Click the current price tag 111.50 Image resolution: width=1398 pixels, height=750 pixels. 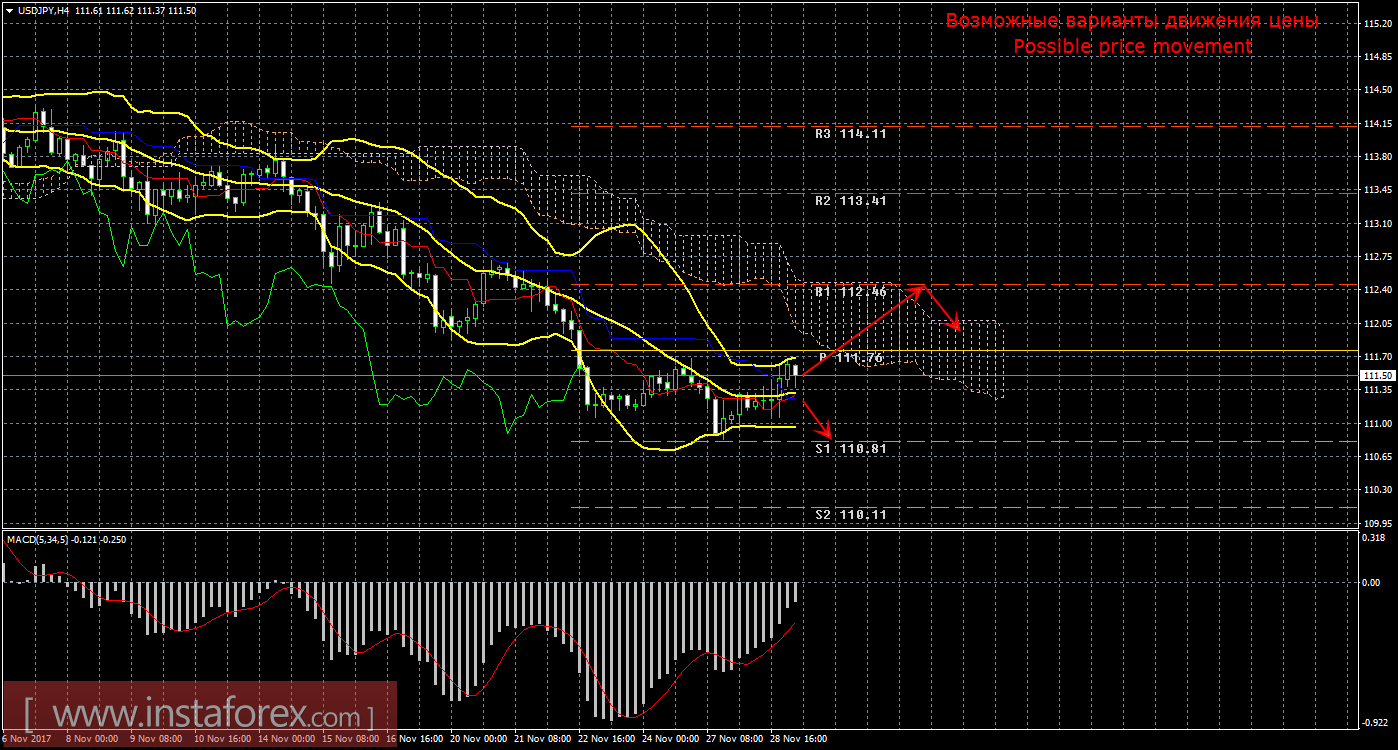pyautogui.click(x=1378, y=375)
